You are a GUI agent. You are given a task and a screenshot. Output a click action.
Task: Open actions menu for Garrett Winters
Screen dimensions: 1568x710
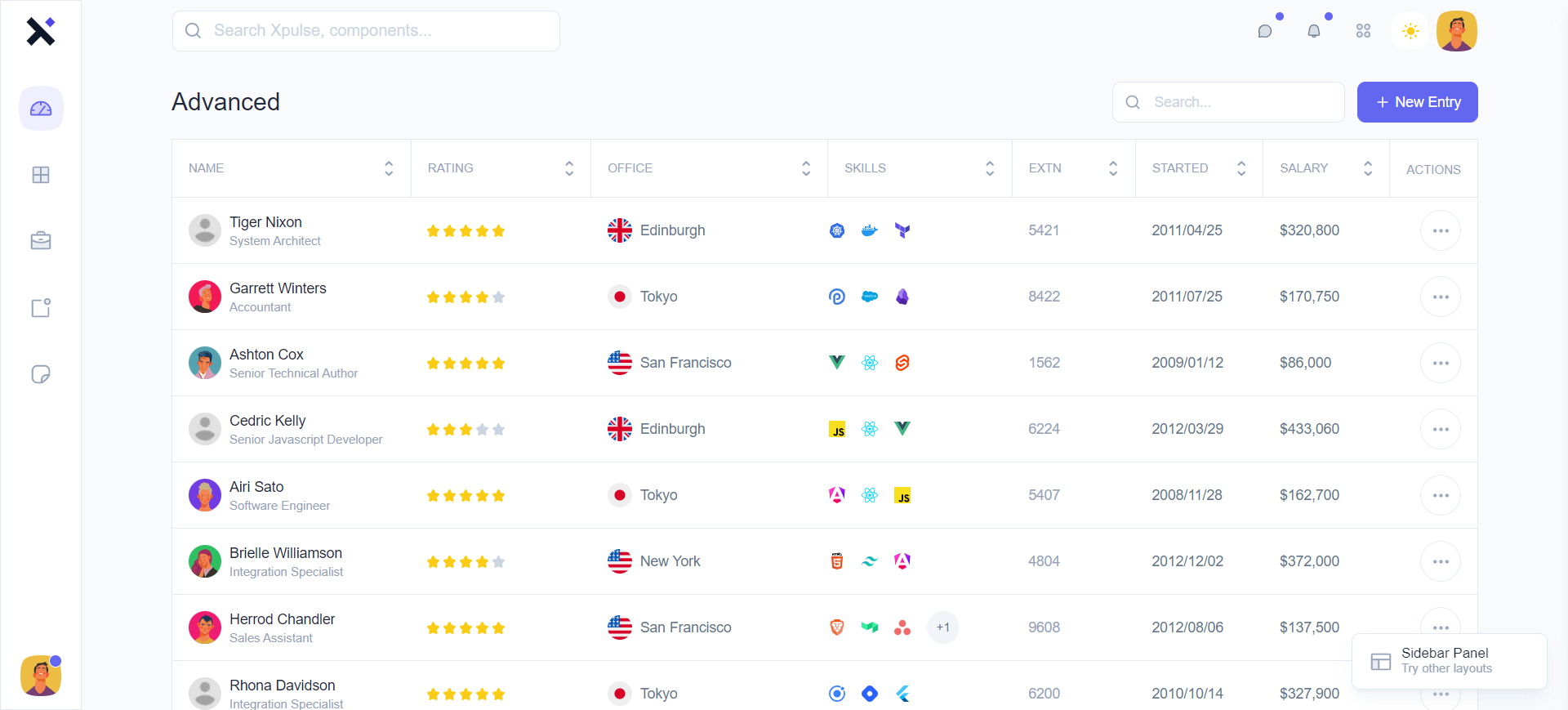pyautogui.click(x=1441, y=297)
